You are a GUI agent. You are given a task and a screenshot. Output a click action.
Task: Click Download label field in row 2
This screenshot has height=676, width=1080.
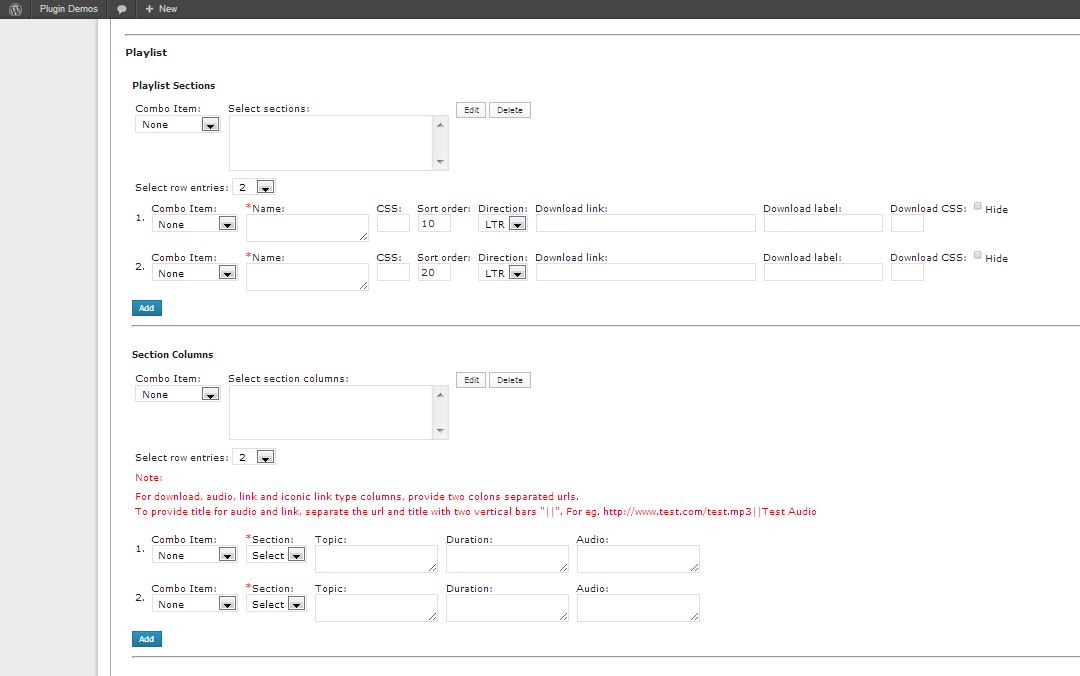pos(823,272)
